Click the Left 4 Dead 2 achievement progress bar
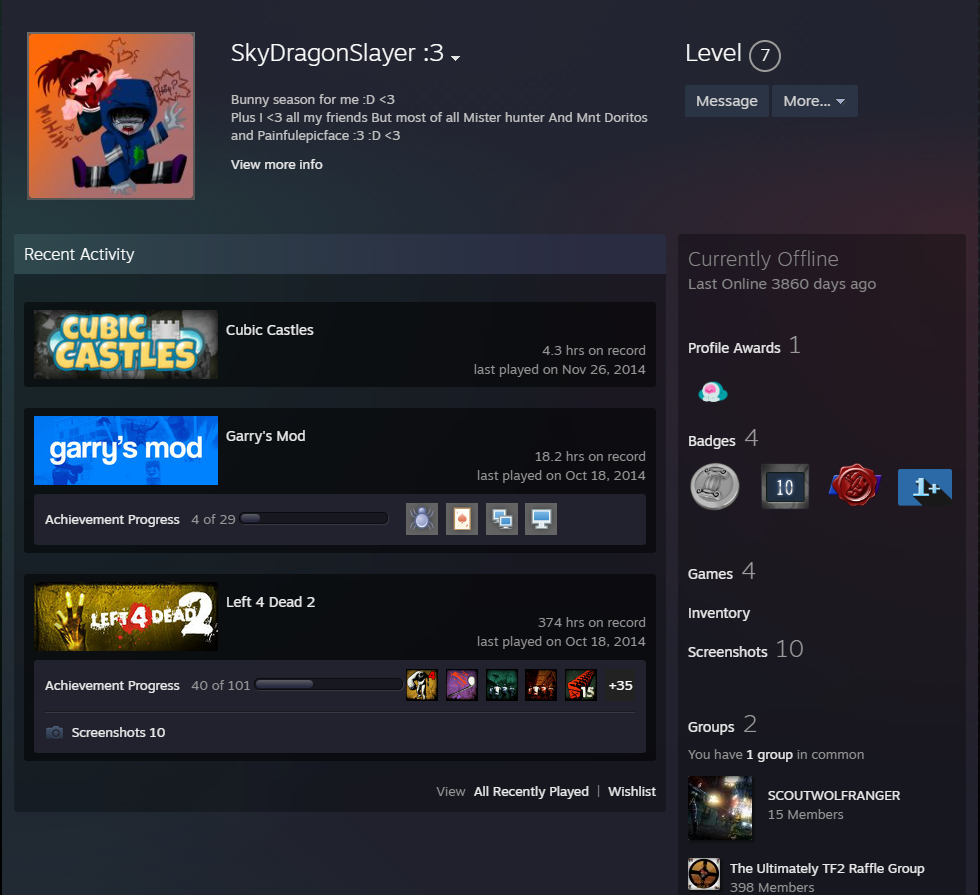This screenshot has width=980, height=895. coord(329,684)
